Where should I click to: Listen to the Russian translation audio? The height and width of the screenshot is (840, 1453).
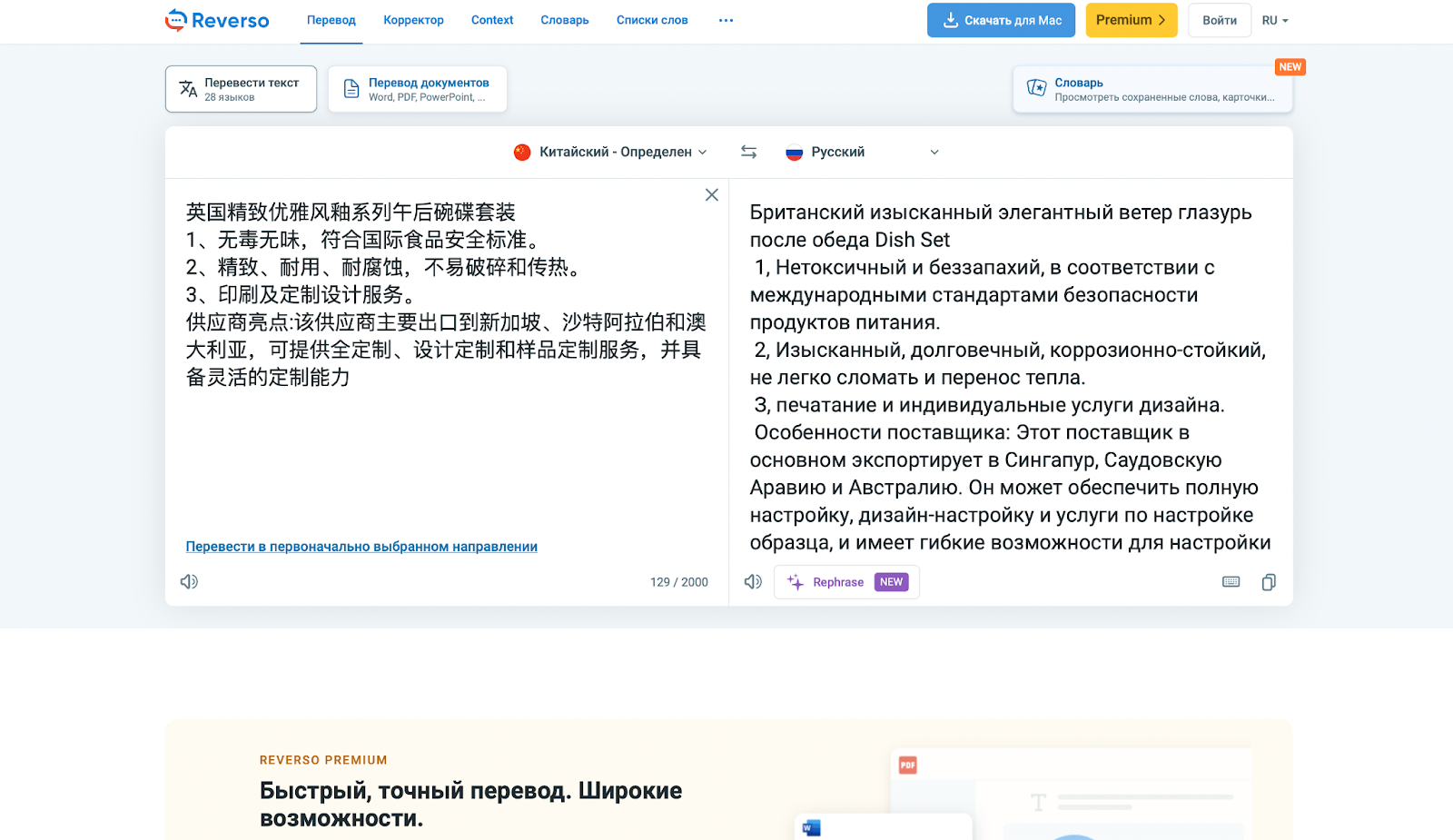[x=753, y=582]
